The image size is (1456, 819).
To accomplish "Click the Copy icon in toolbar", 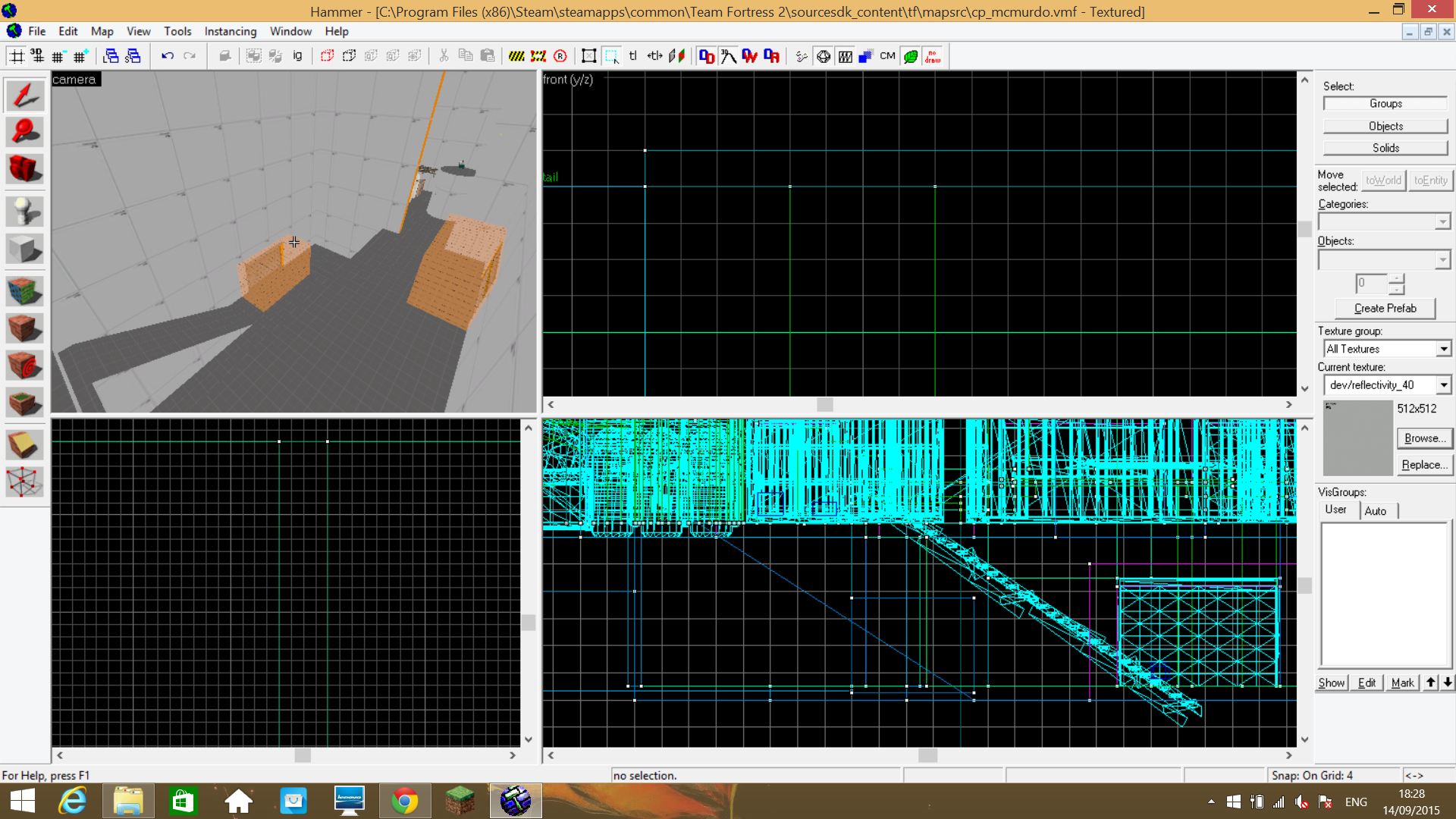I will point(466,56).
